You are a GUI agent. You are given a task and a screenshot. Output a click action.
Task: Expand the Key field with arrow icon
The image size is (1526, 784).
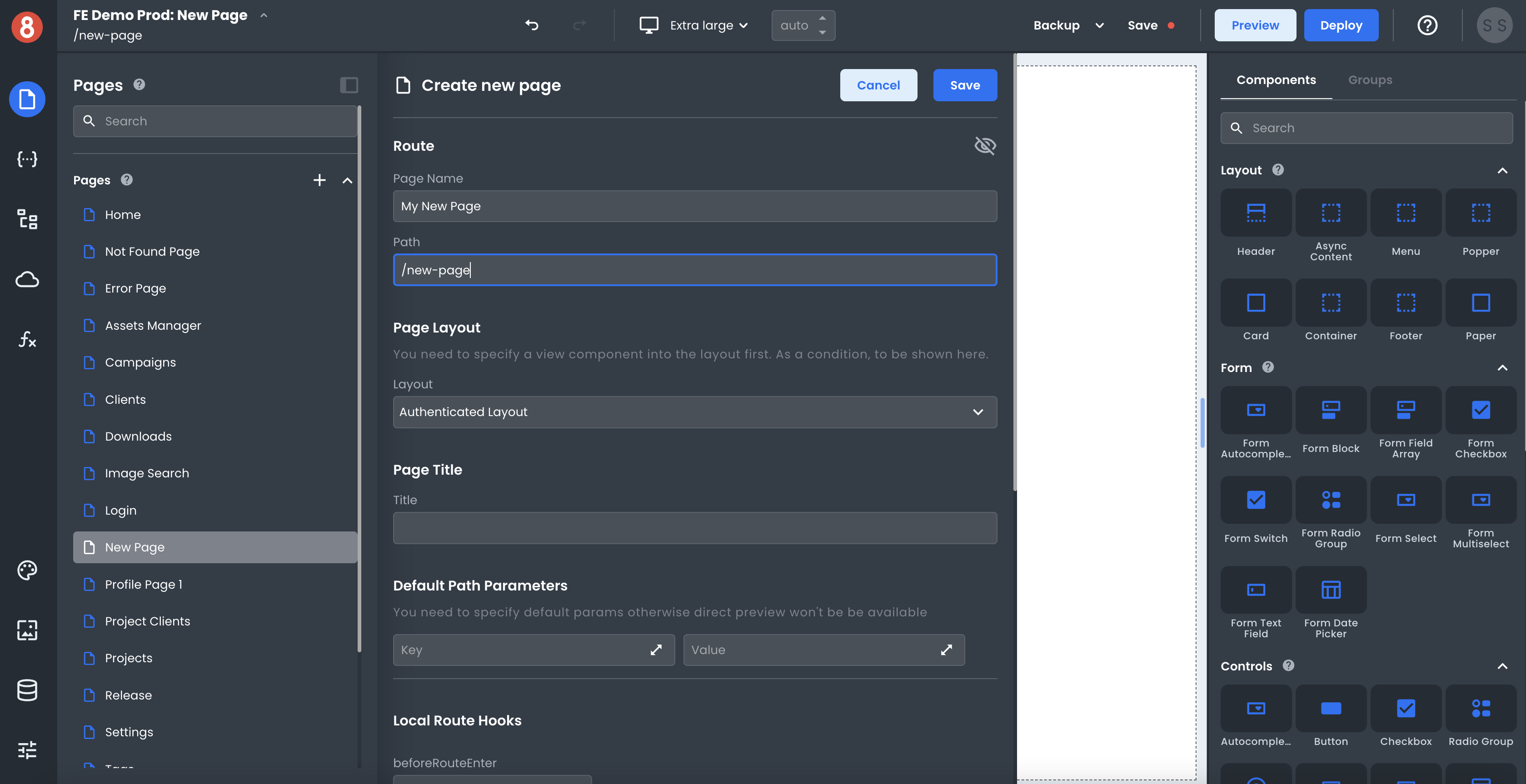(656, 650)
